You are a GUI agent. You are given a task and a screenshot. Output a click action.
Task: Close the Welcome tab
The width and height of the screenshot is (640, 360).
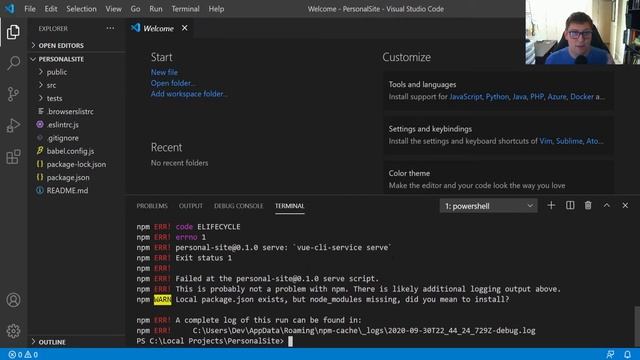pyautogui.click(x=184, y=28)
